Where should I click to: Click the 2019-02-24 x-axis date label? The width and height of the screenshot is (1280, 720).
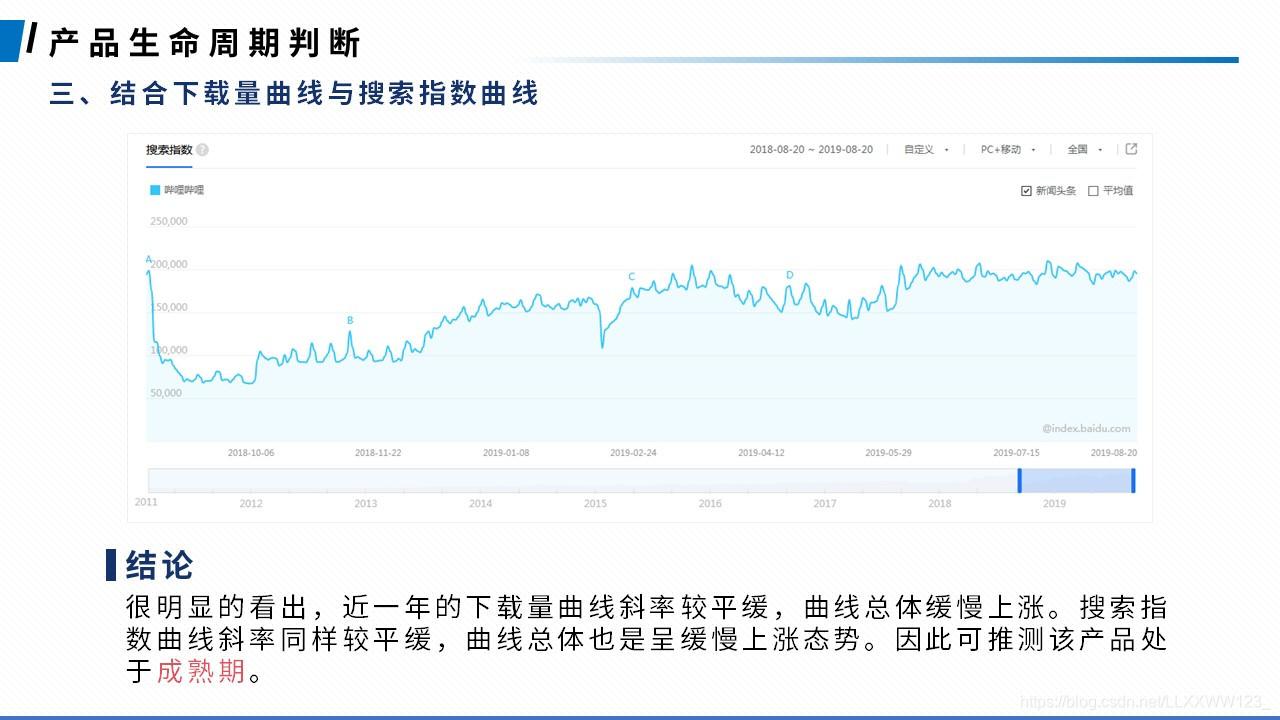(634, 452)
